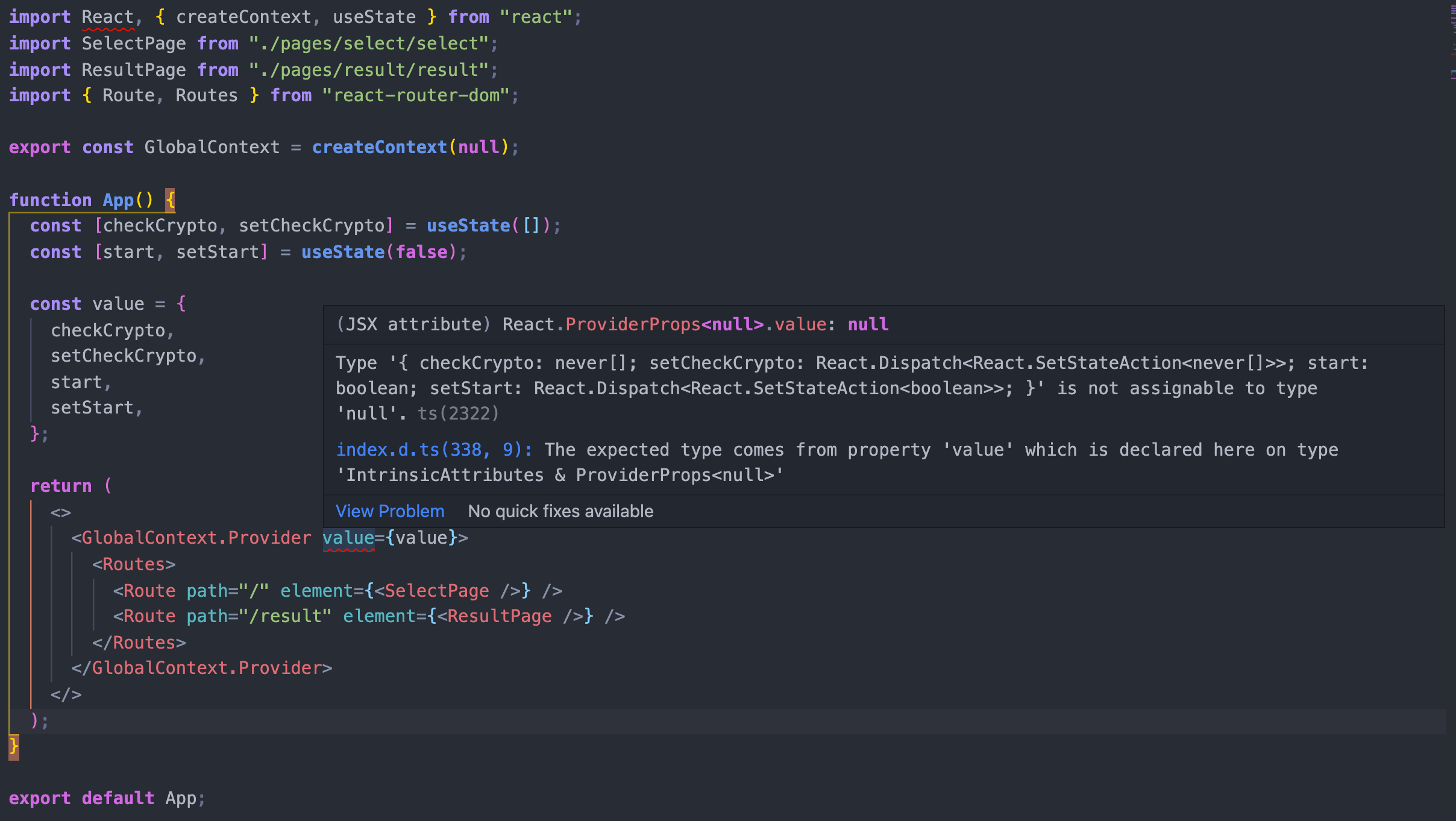Click the highlighted opening brace of App

[171, 200]
